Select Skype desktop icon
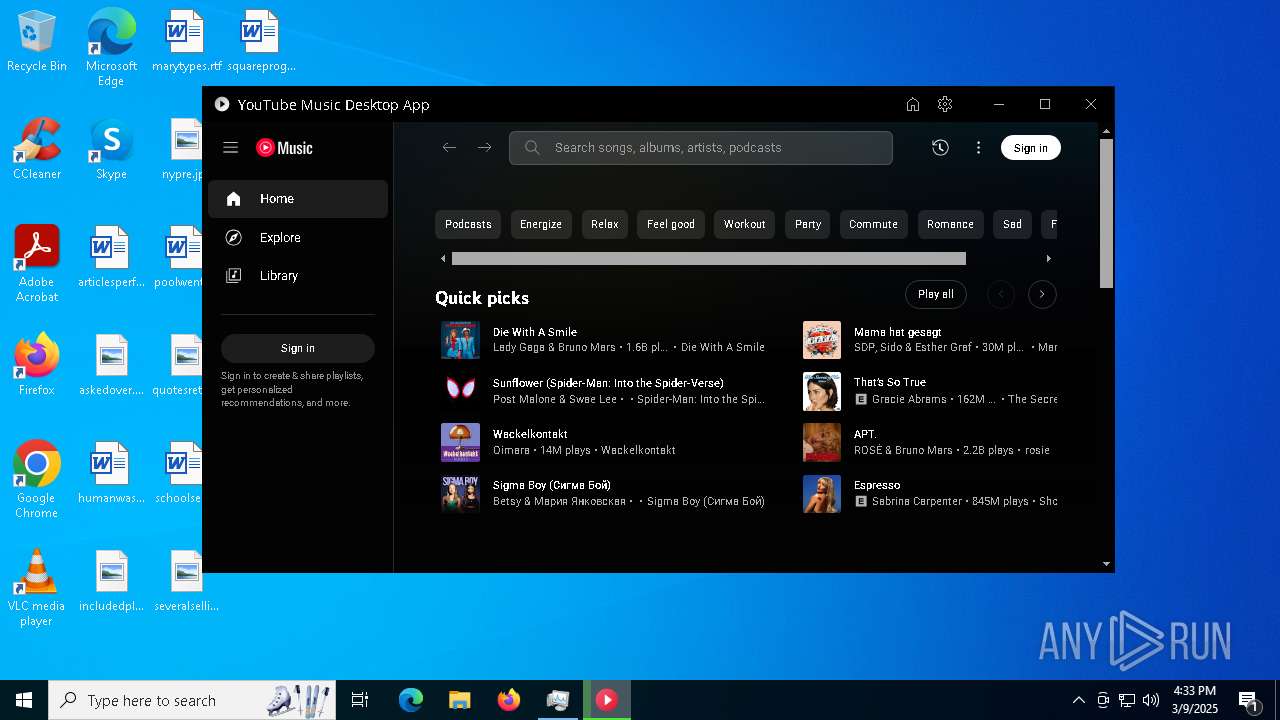 pos(111,150)
